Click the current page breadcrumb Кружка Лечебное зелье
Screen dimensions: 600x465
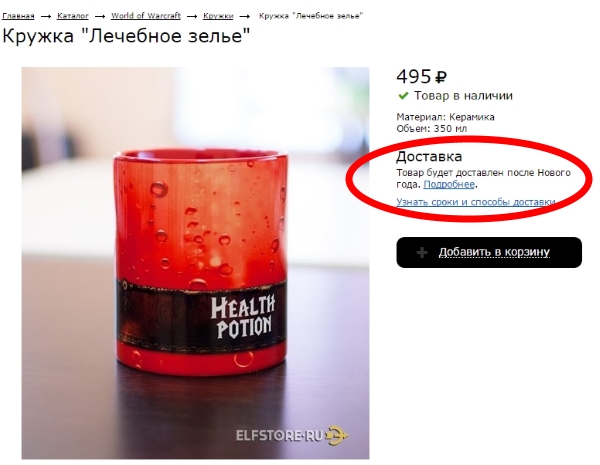pyautogui.click(x=311, y=16)
